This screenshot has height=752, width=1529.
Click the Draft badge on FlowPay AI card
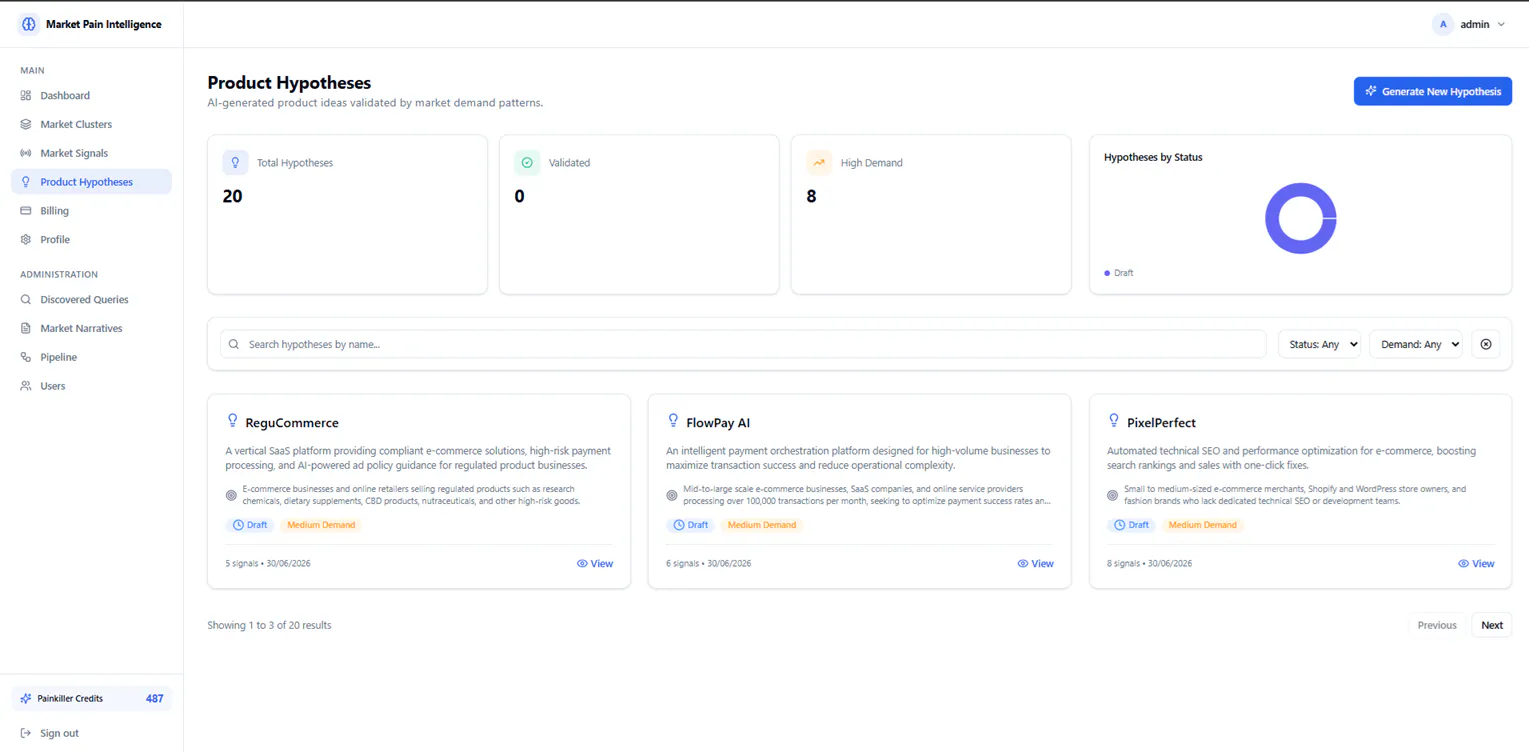(690, 525)
